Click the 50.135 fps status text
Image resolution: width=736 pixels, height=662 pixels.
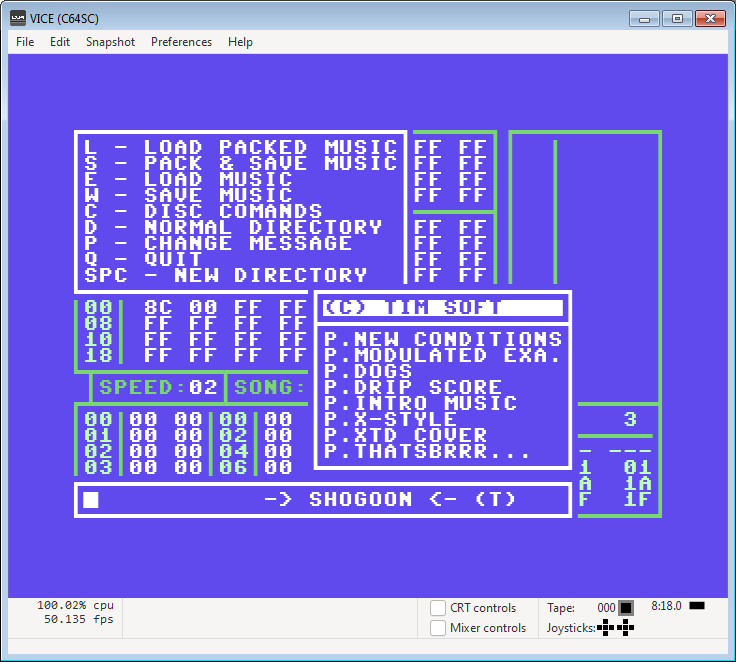(x=78, y=619)
